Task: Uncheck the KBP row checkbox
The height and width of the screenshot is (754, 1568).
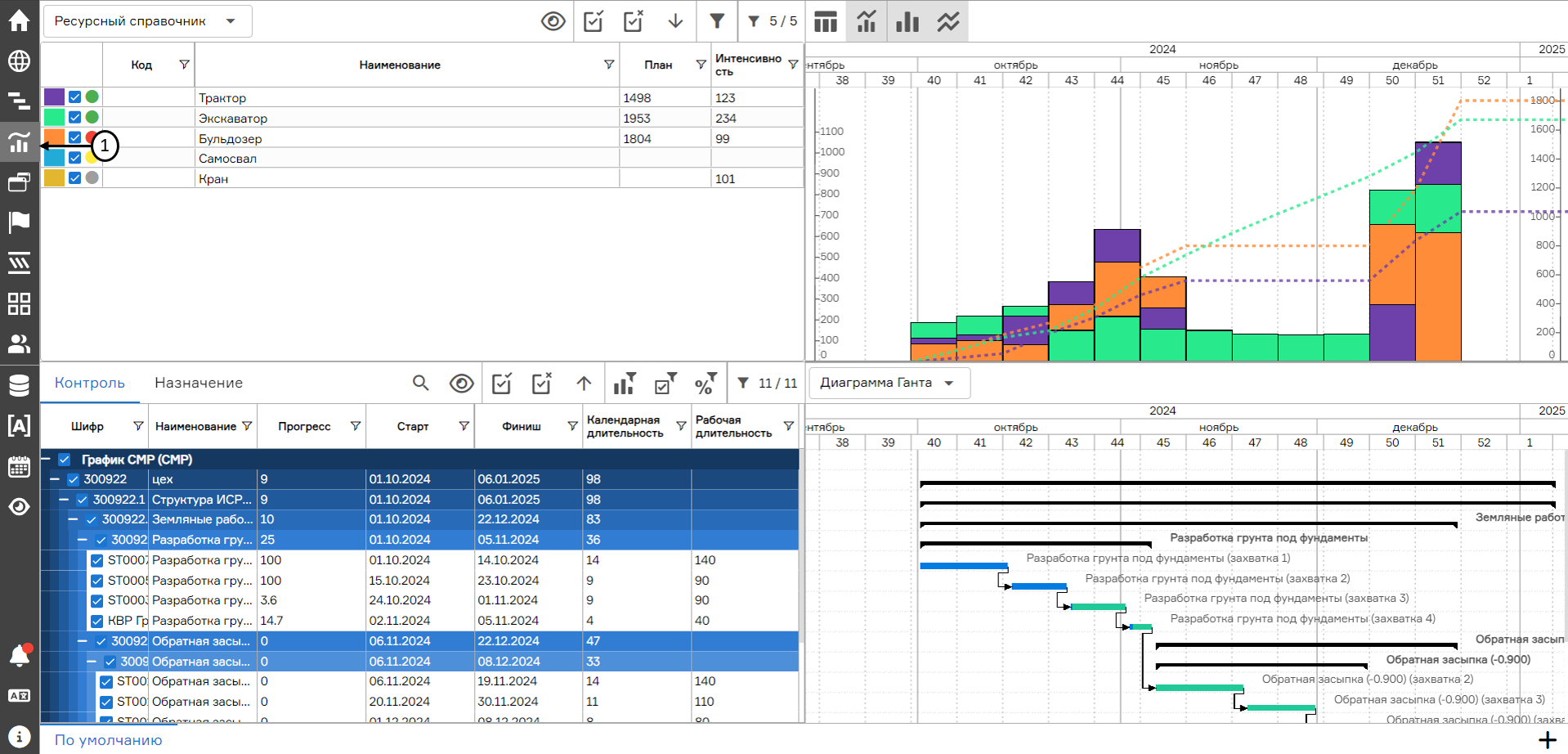Action: point(96,621)
